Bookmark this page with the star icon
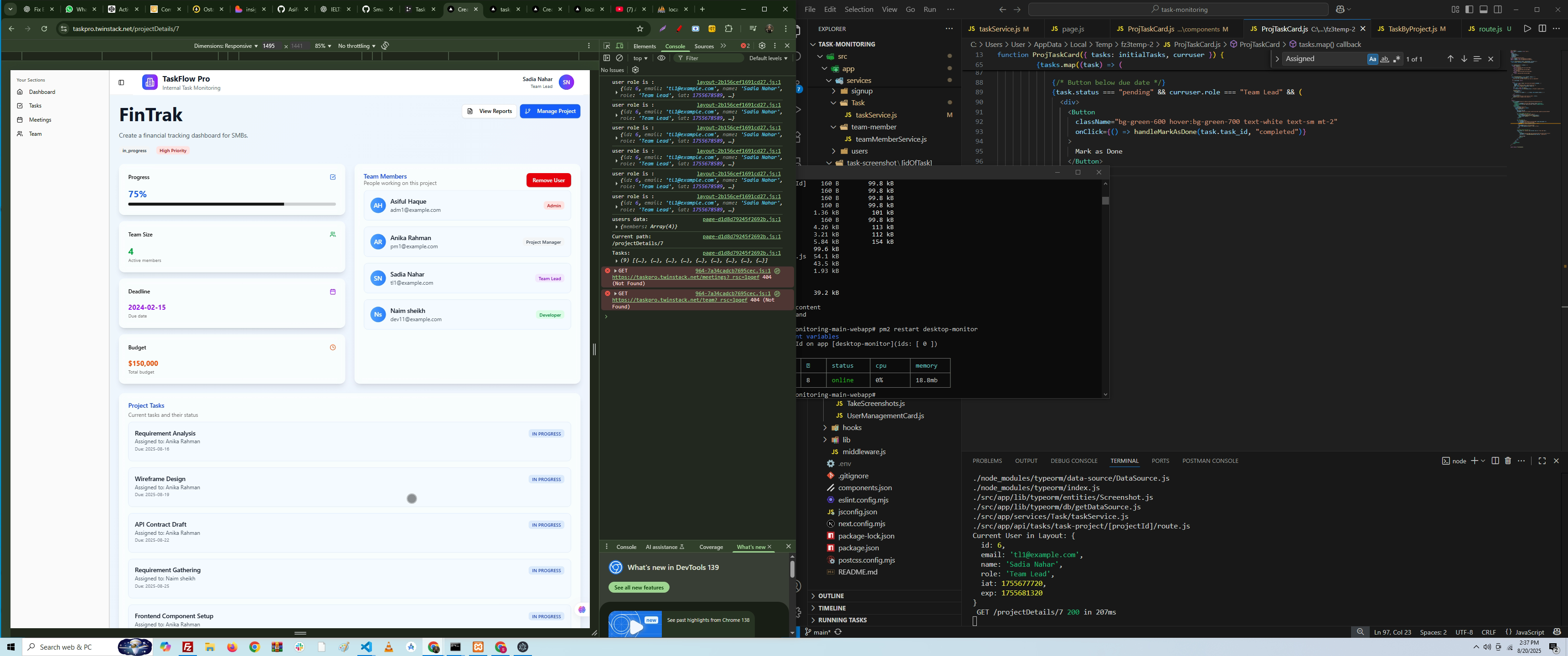The image size is (1568, 656). [x=640, y=29]
